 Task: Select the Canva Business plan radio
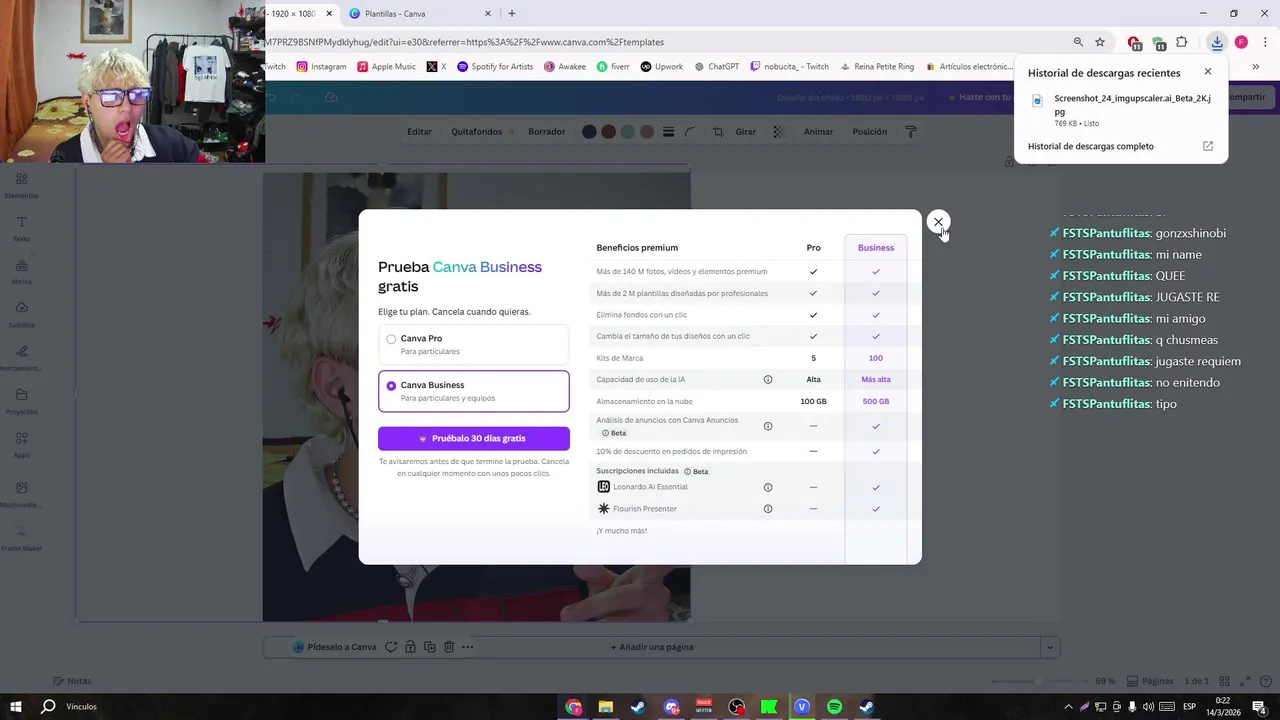tap(391, 386)
